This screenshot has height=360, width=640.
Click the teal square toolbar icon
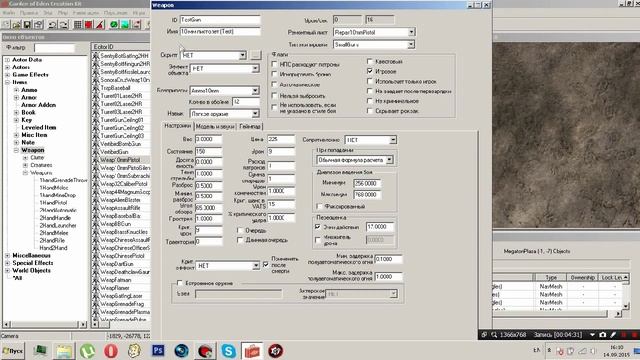click(125, 25)
